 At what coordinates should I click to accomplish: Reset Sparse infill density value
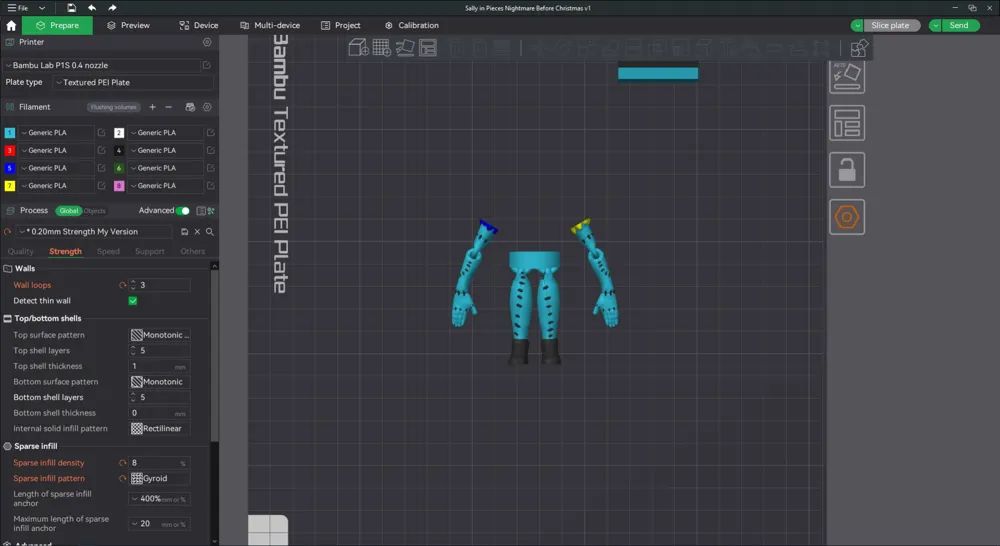122,463
